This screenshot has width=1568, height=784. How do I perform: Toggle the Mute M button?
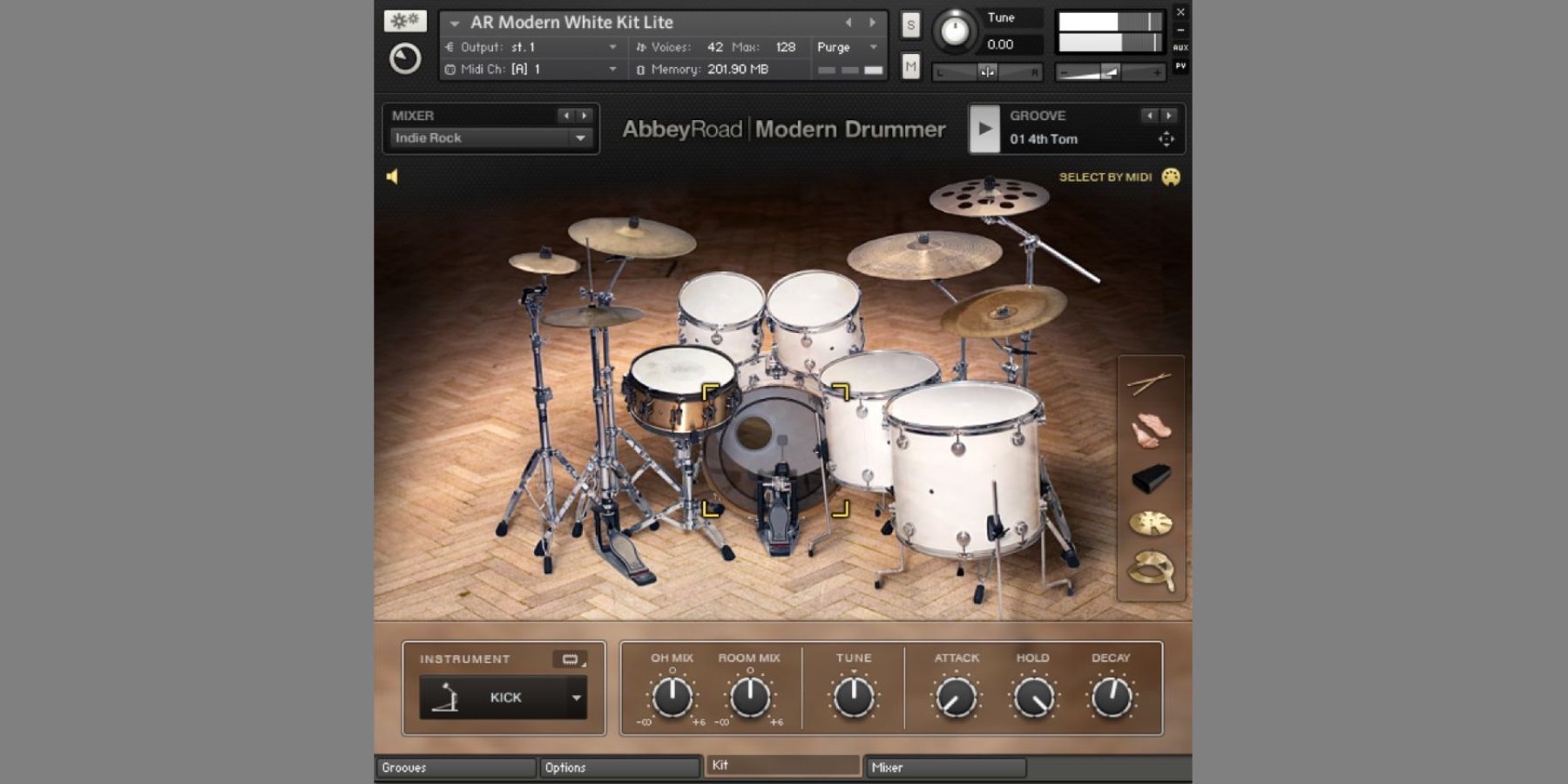[910, 66]
